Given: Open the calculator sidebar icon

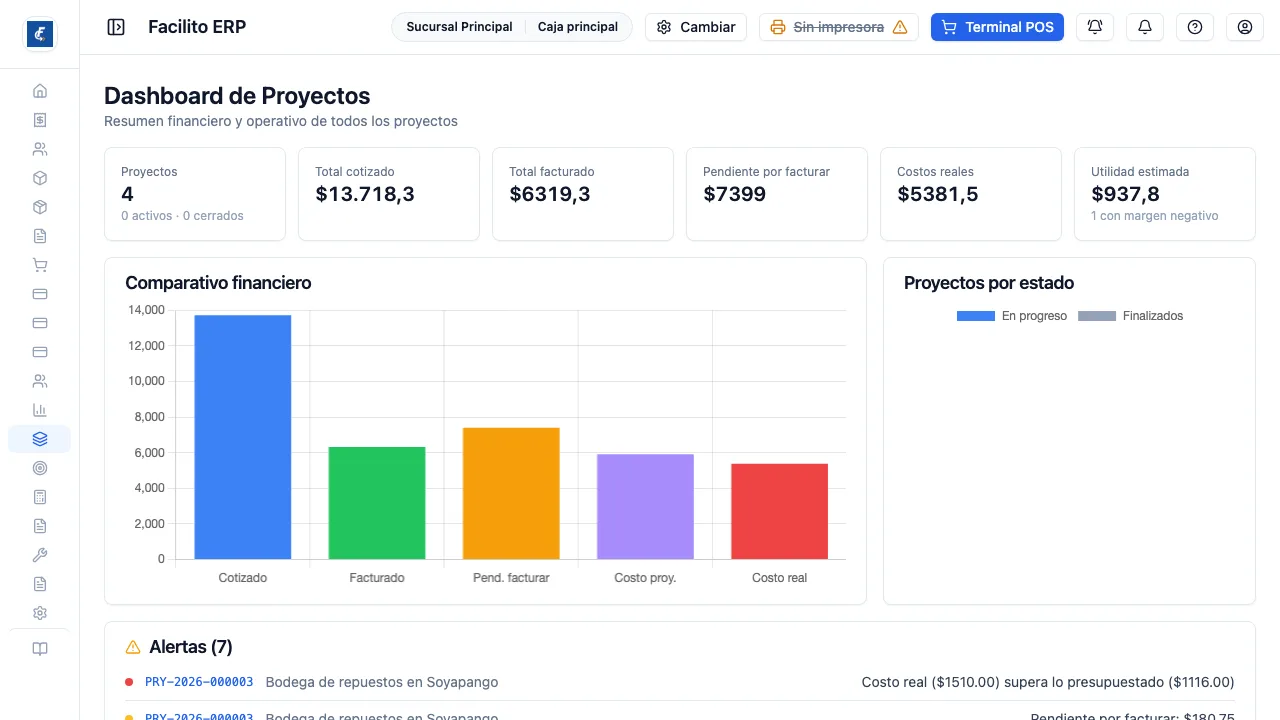Looking at the screenshot, I should click(x=40, y=497).
